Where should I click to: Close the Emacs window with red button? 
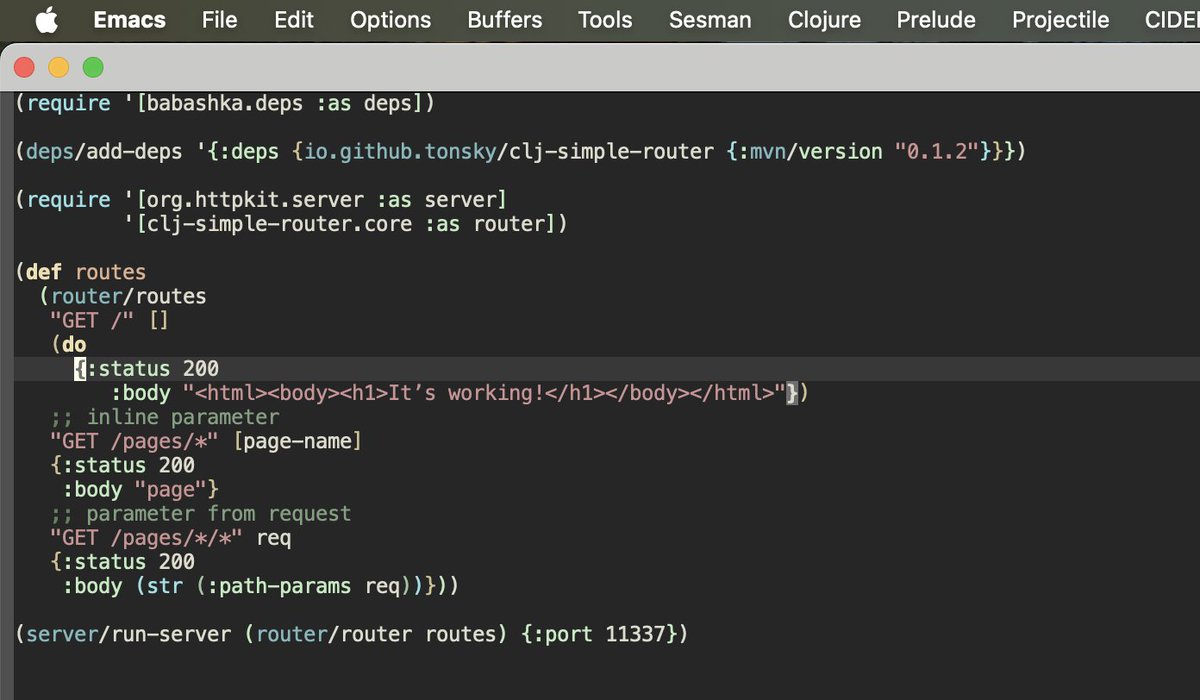25,68
